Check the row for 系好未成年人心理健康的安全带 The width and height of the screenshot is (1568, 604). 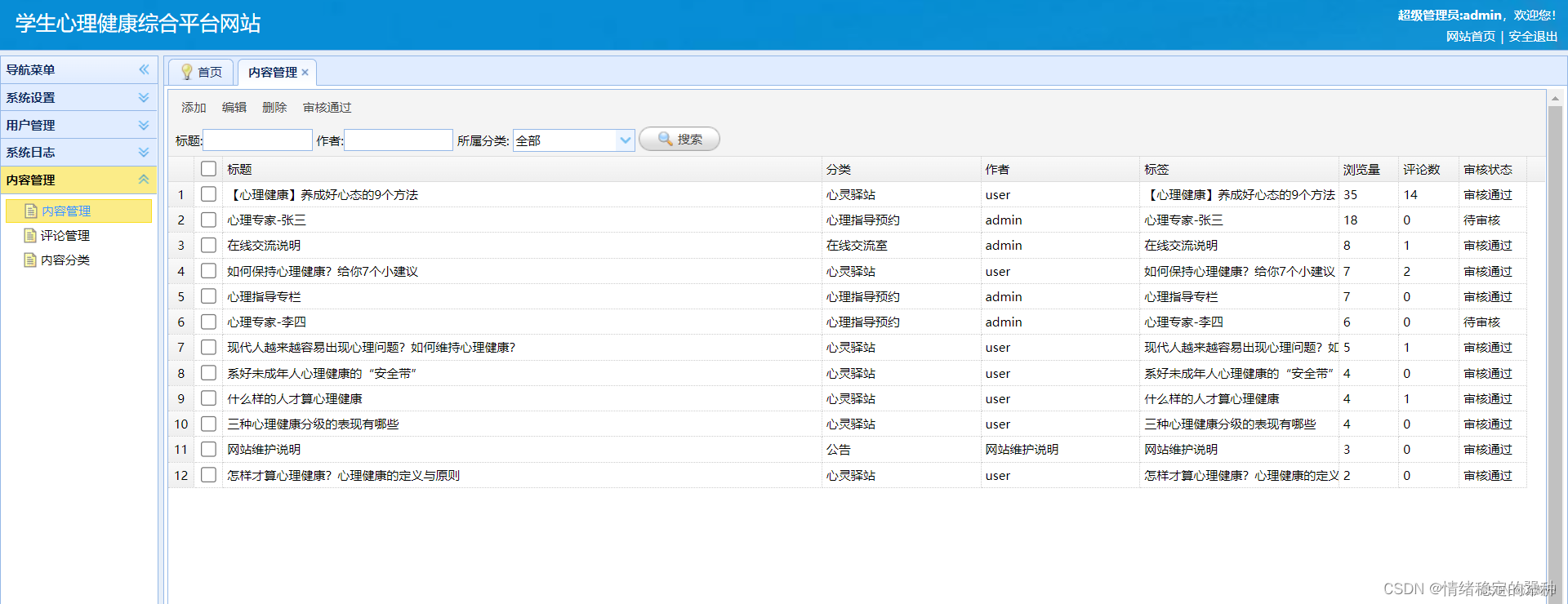[x=208, y=373]
